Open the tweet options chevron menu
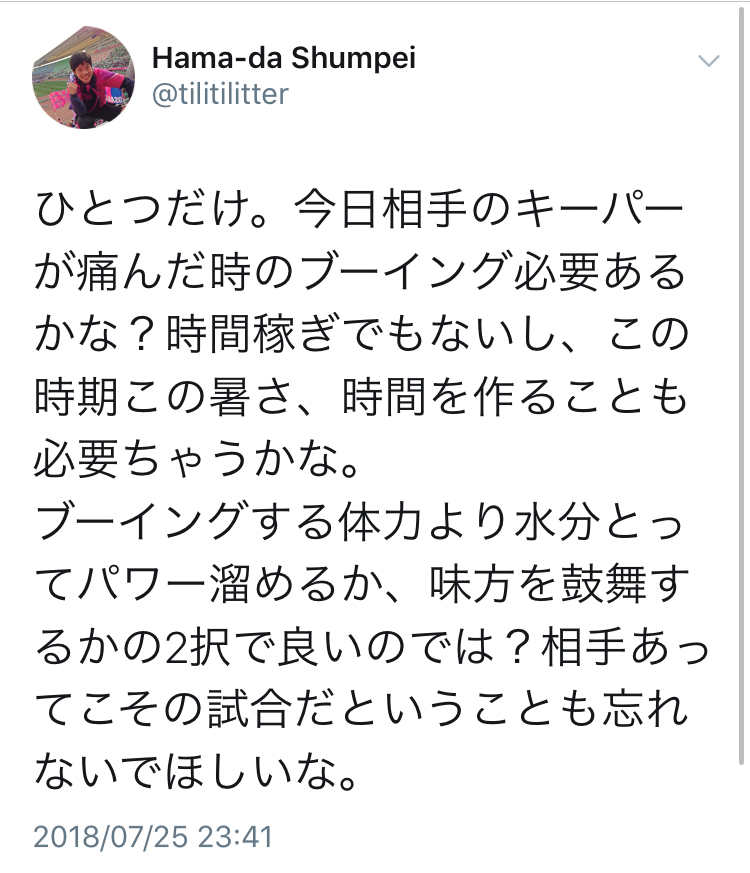750x873 pixels. 708,61
